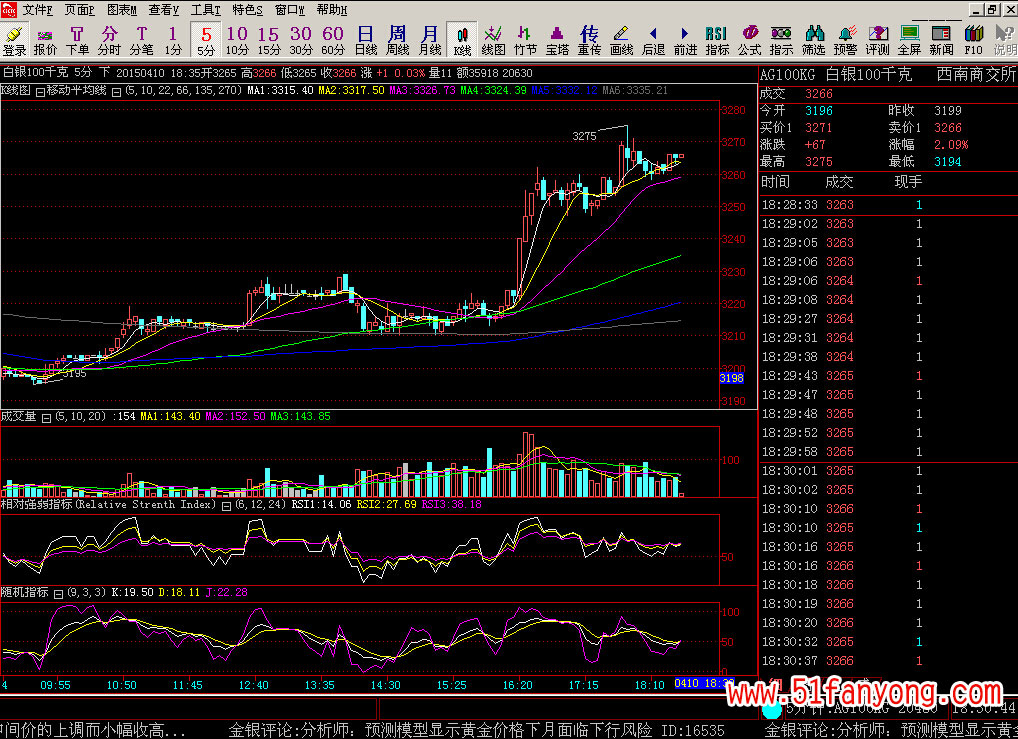Select the 5分 five-minute period
Screen dimensions: 1018x739
click(206, 40)
